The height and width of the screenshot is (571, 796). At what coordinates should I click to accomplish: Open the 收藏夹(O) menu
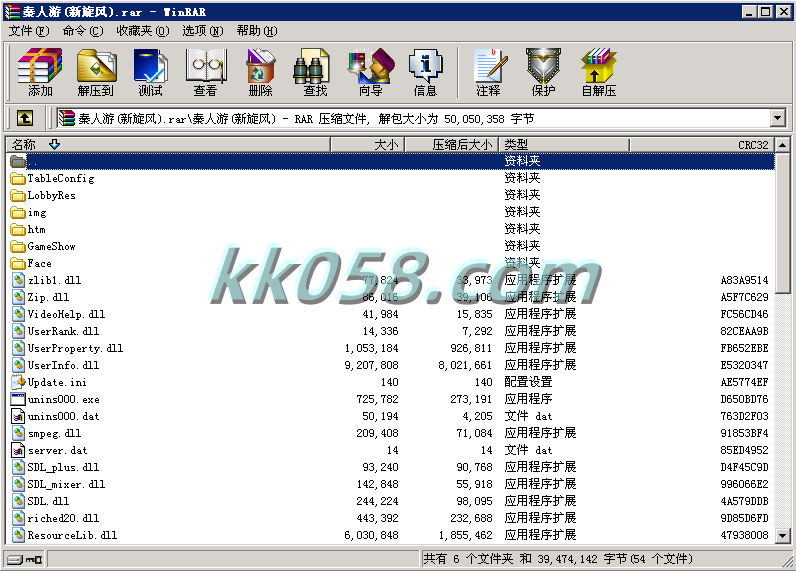[x=143, y=31]
